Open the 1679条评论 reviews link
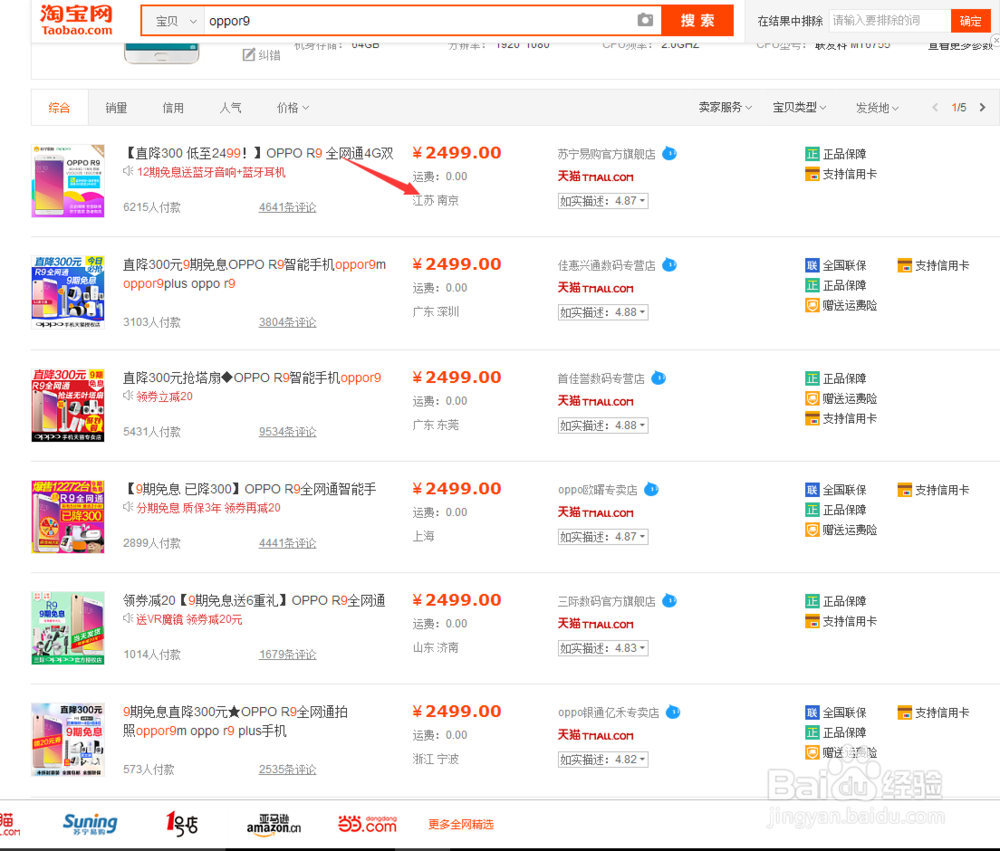The image size is (1000, 851). pyautogui.click(x=287, y=655)
